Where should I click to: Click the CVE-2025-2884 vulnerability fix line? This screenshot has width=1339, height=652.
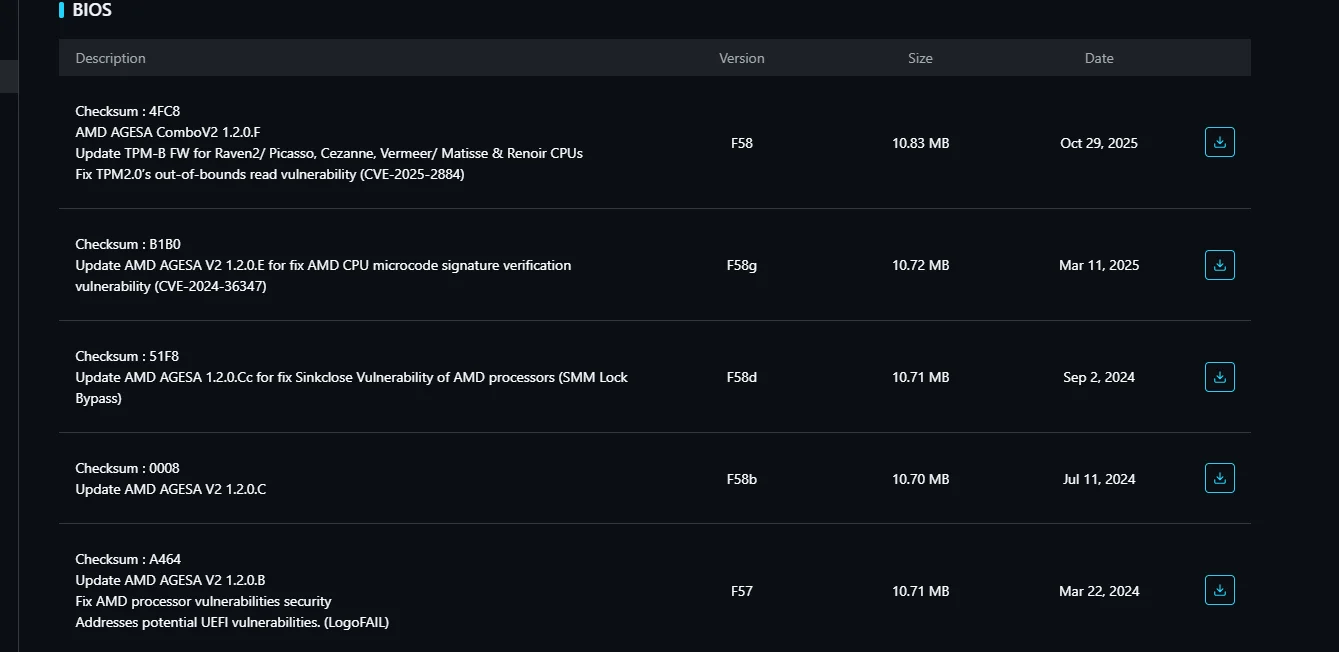pos(270,174)
